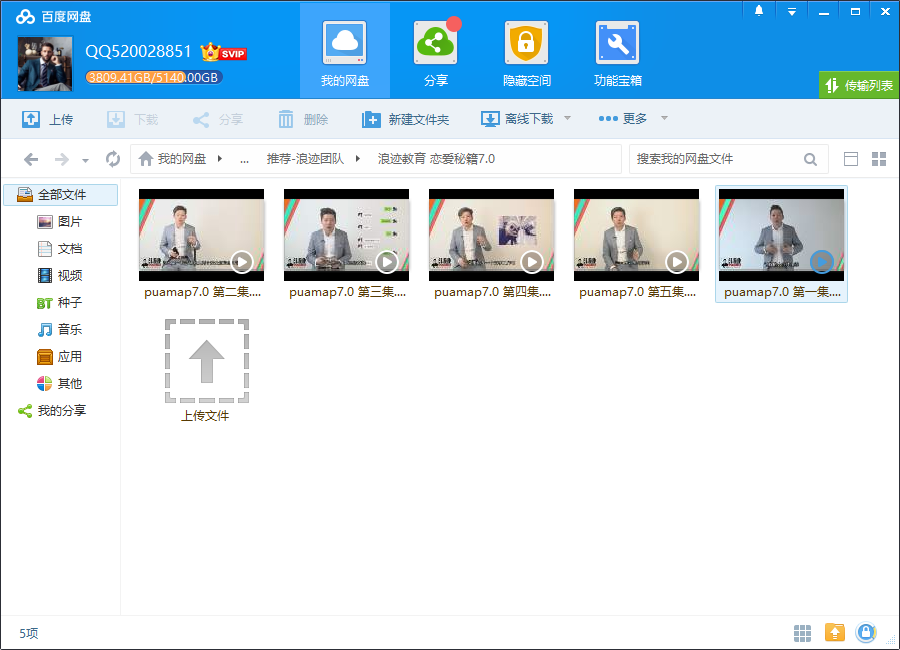Click the puamap7.0 第二集 file name

(x=203, y=292)
